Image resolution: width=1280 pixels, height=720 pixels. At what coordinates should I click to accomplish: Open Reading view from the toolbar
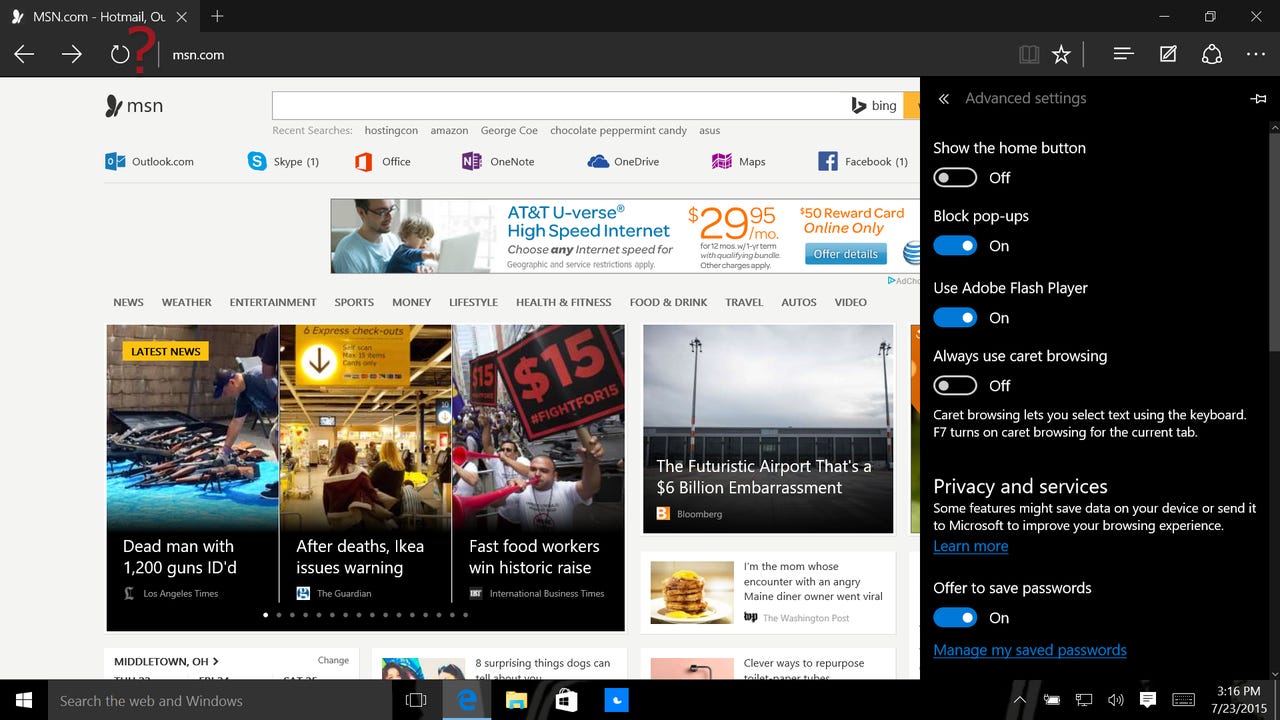point(1029,54)
